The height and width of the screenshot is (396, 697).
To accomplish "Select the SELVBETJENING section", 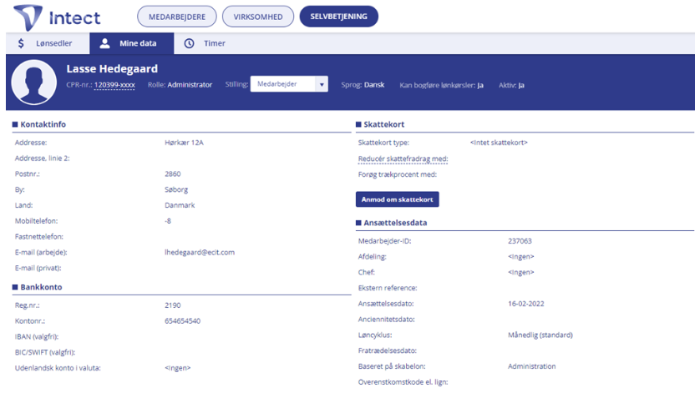I will click(x=339, y=16).
